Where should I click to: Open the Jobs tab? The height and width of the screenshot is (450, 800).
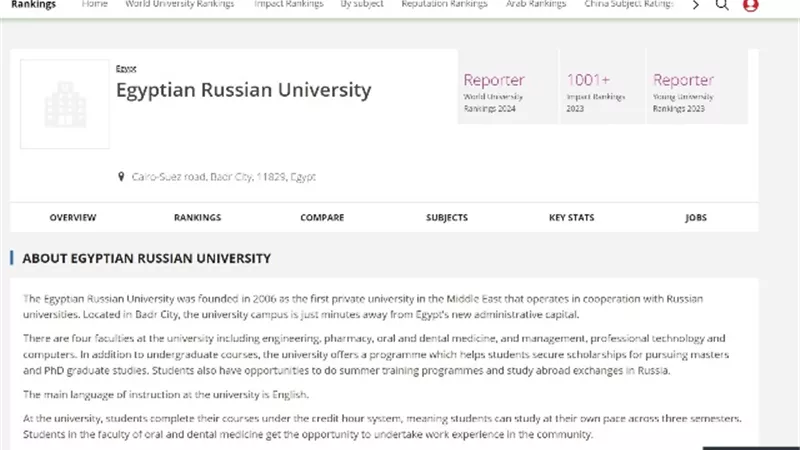click(696, 217)
